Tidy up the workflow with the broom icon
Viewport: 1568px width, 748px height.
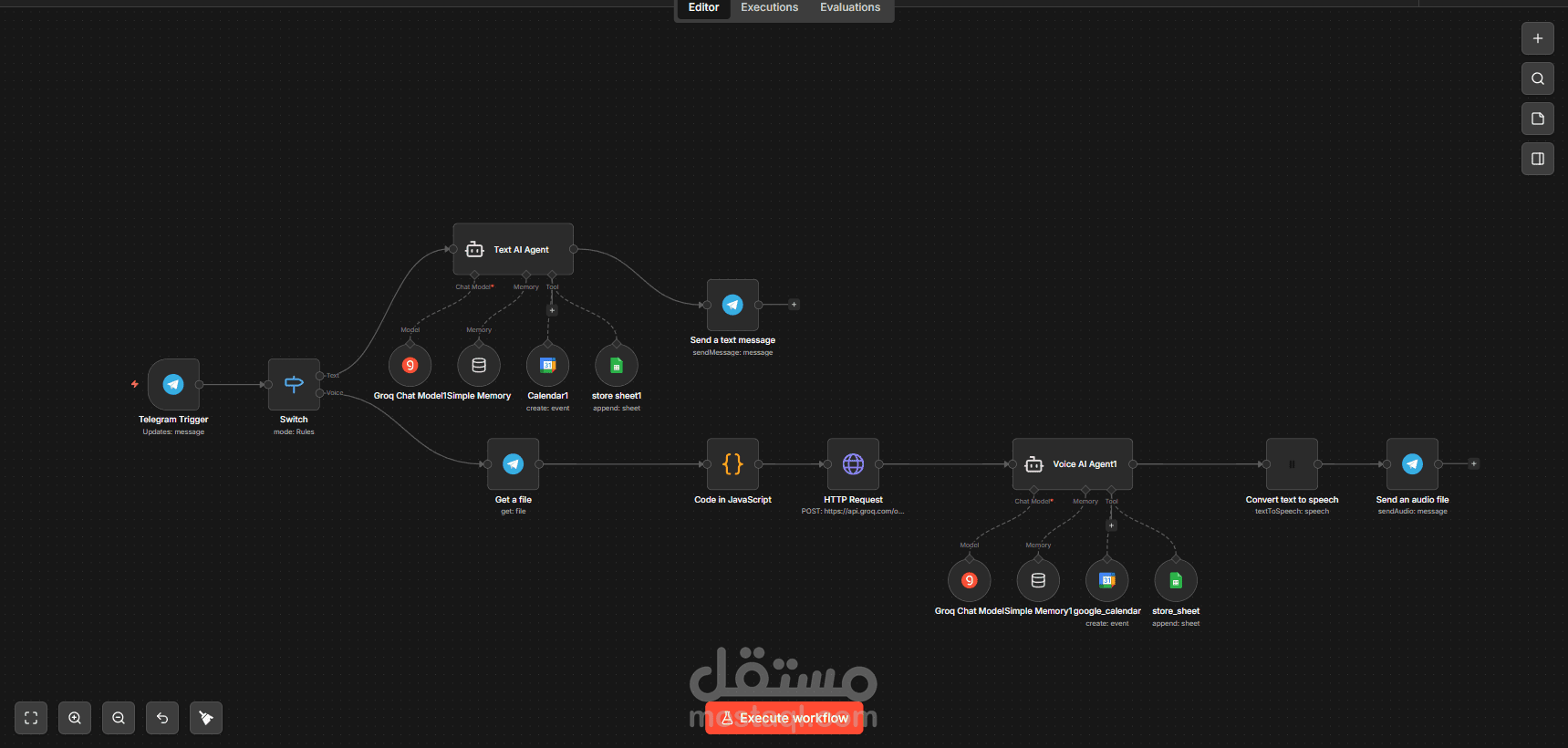click(x=206, y=718)
